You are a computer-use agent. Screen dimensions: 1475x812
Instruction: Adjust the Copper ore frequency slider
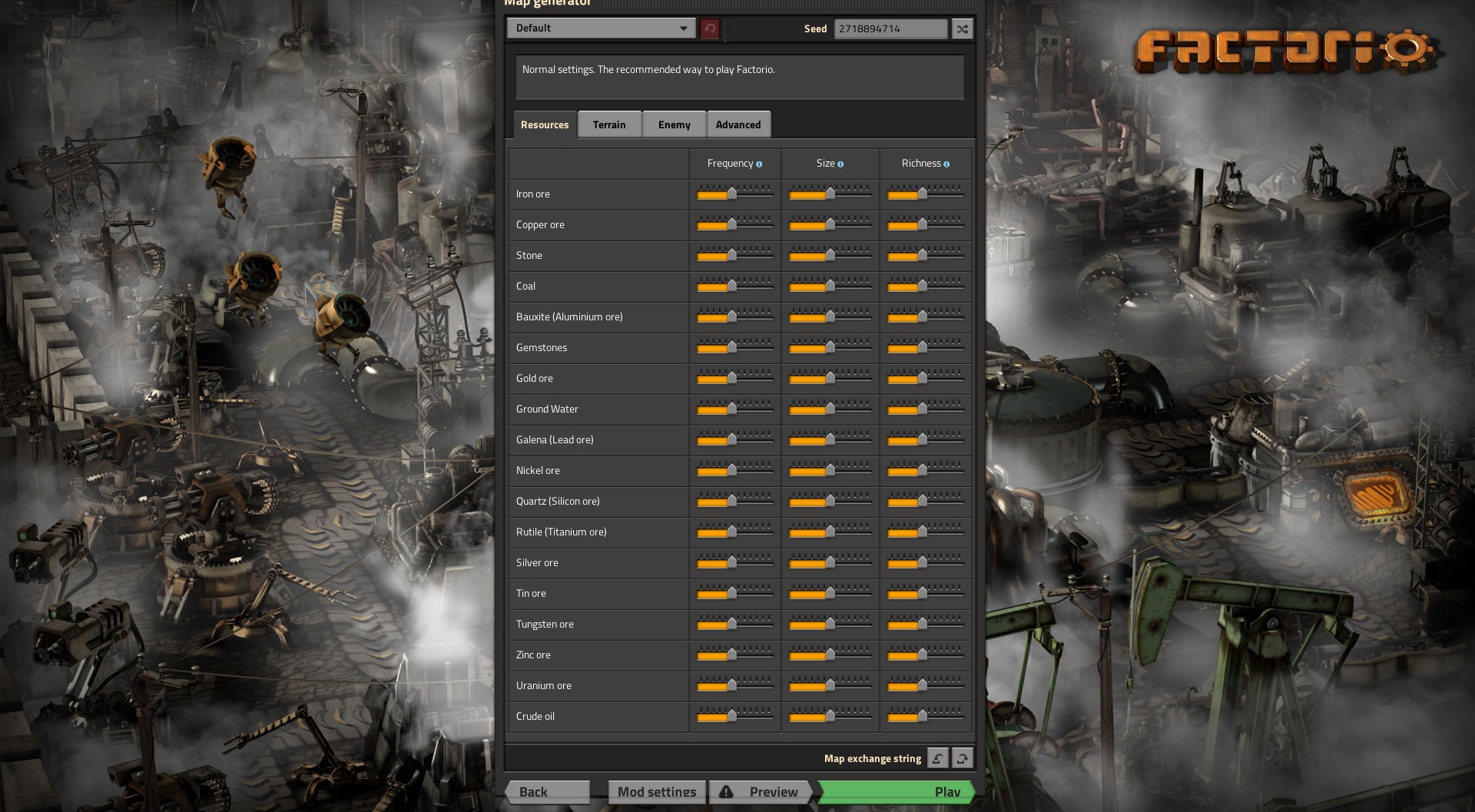click(735, 224)
